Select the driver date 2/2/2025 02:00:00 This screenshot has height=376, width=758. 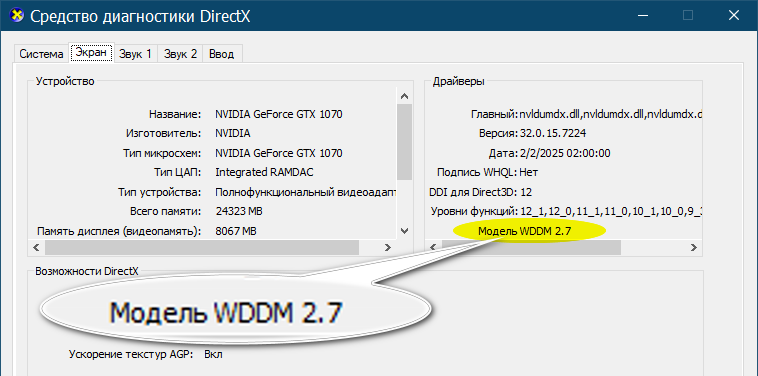pyautogui.click(x=565, y=153)
